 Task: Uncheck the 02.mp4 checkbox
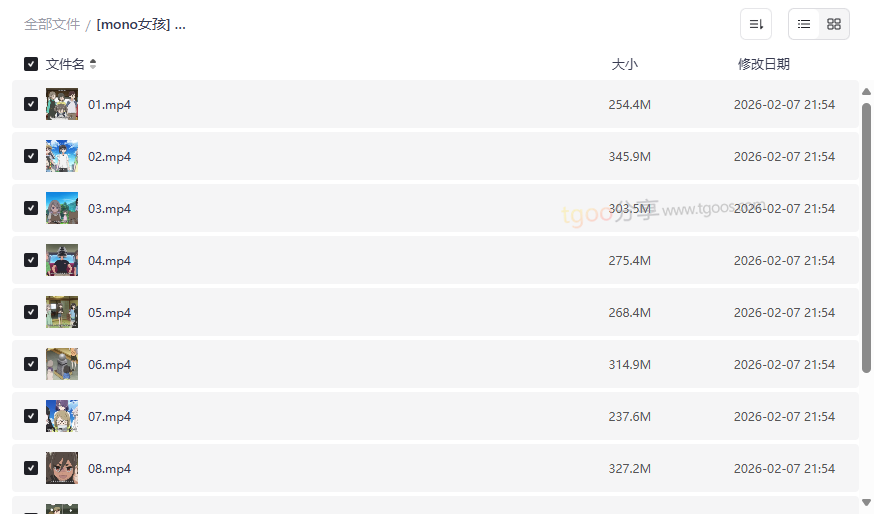pos(31,156)
